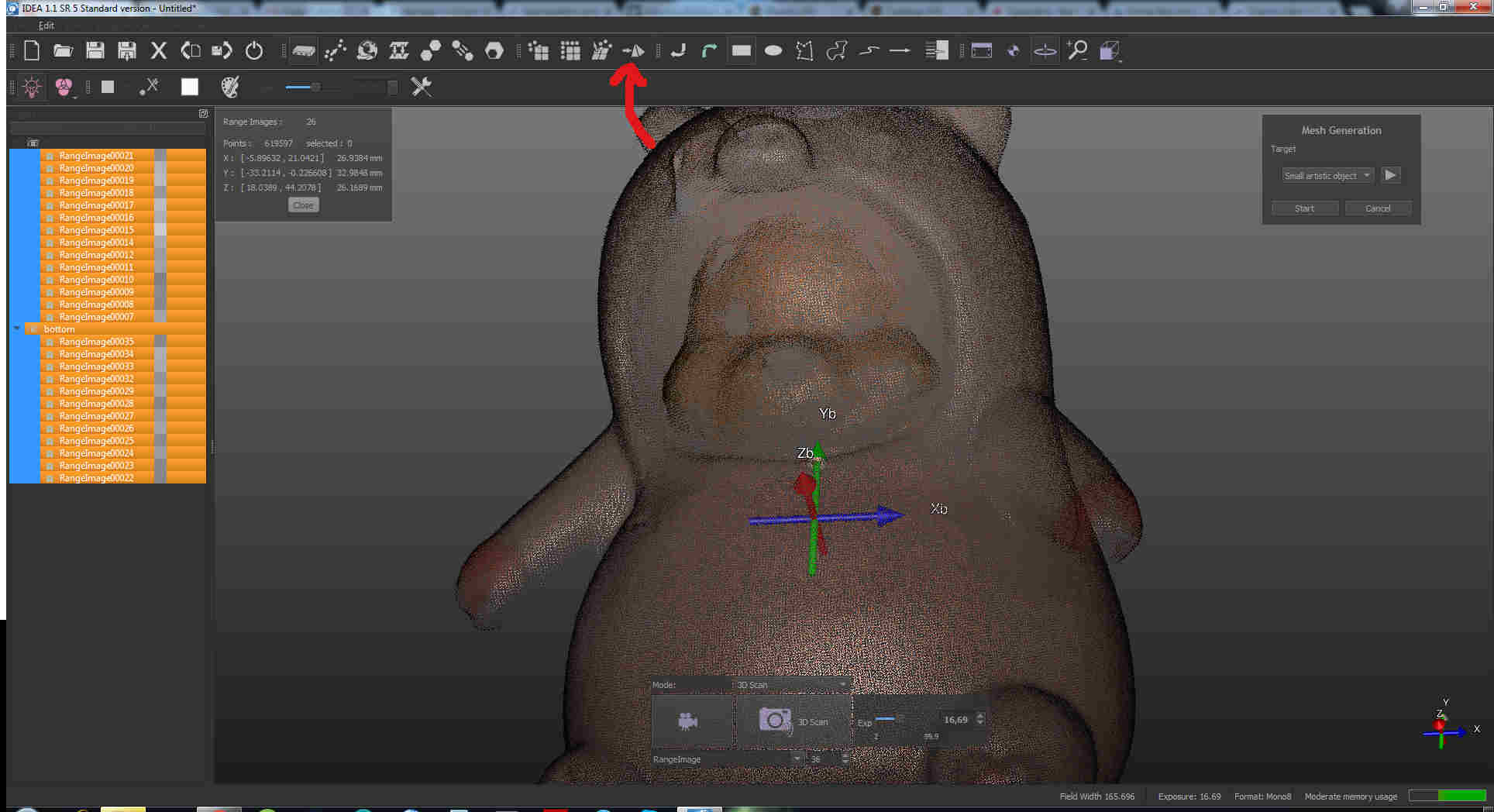
Task: Click the range image number stepper
Action: point(845,759)
